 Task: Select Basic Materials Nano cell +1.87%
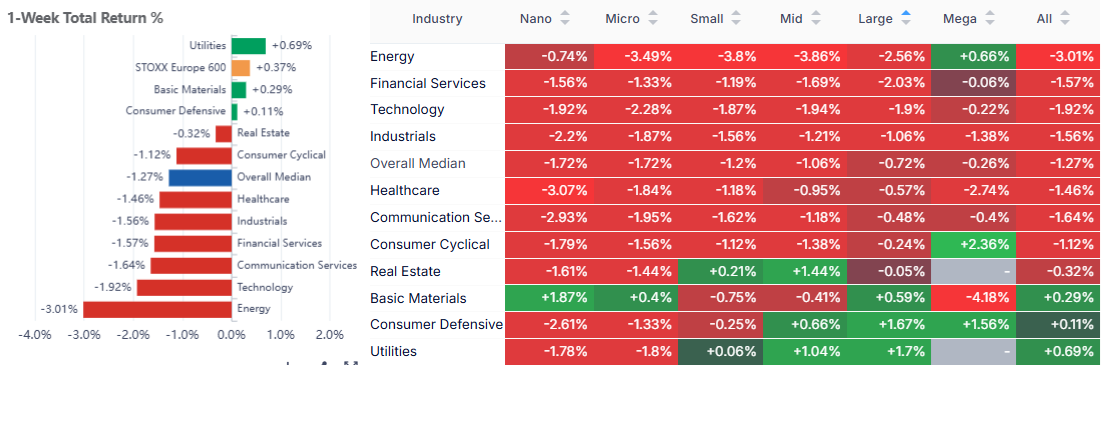[548, 298]
